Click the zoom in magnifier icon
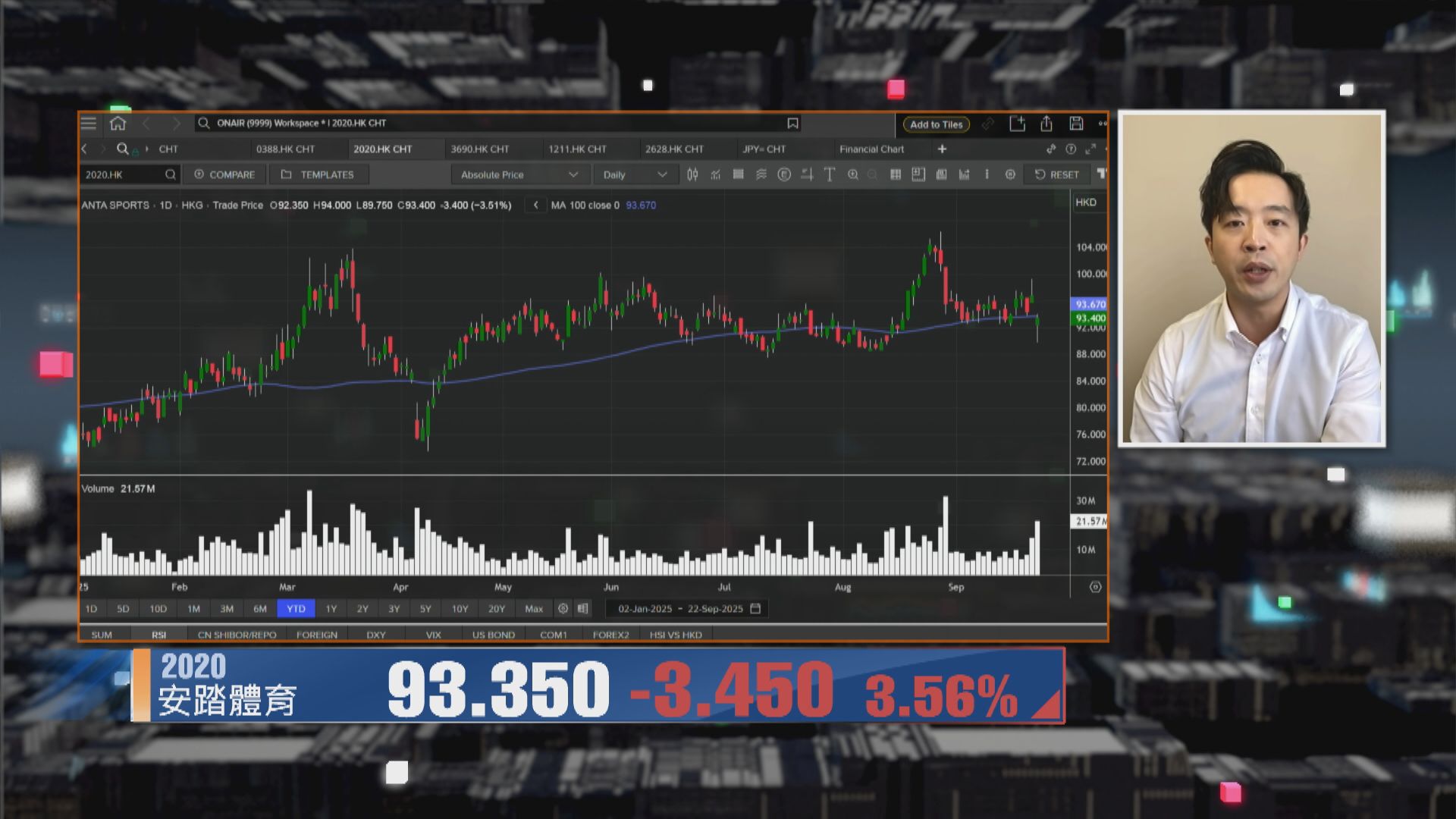This screenshot has width=1456, height=819. 853,174
